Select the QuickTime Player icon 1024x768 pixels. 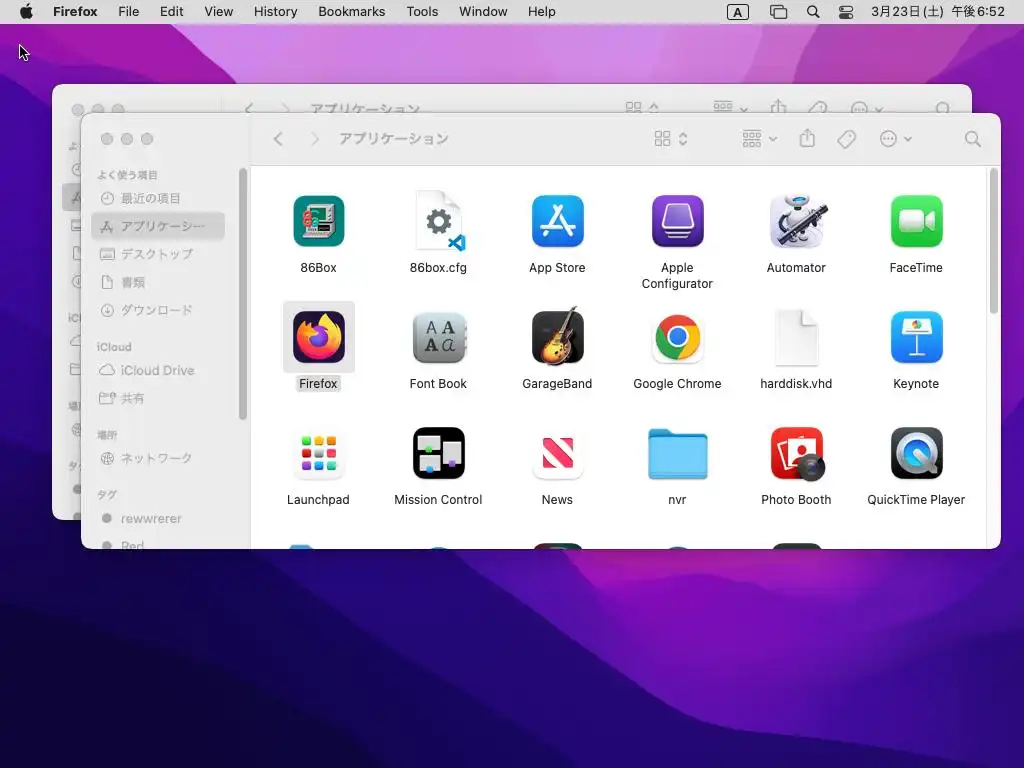point(916,453)
